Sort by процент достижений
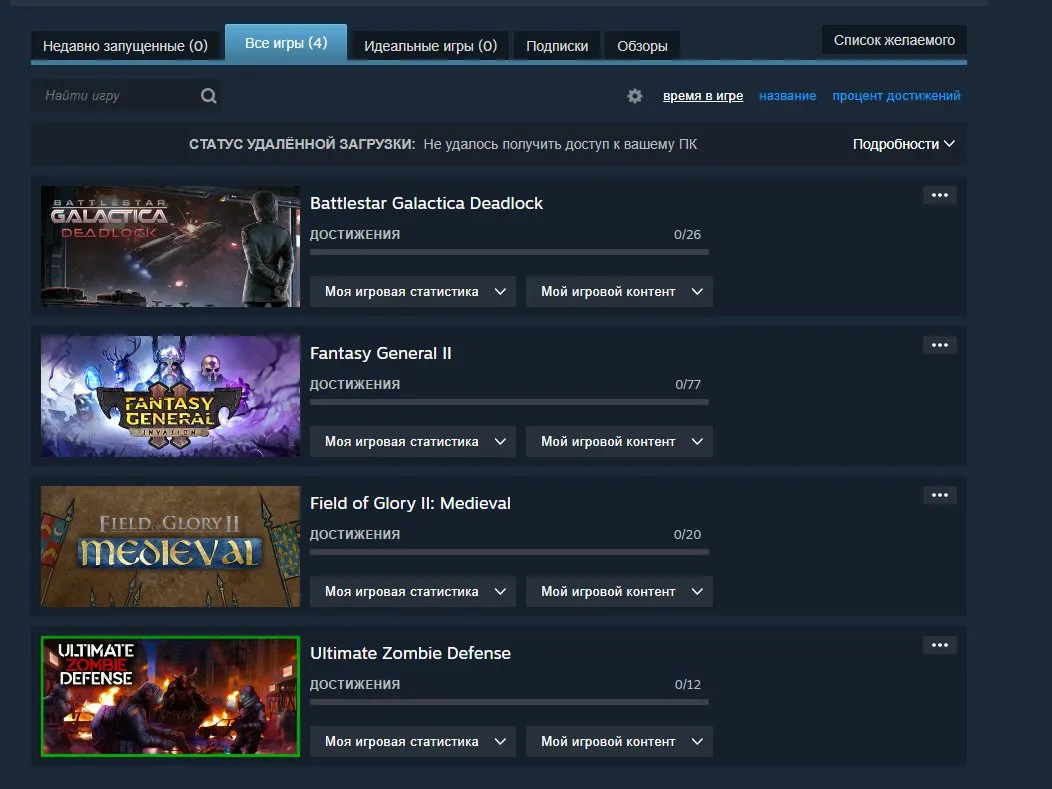1052x789 pixels. click(896, 96)
